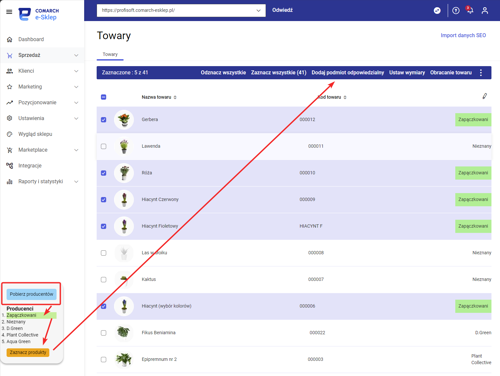The image size is (500, 376).
Task: Click the Klienci people icon
Action: (9, 71)
